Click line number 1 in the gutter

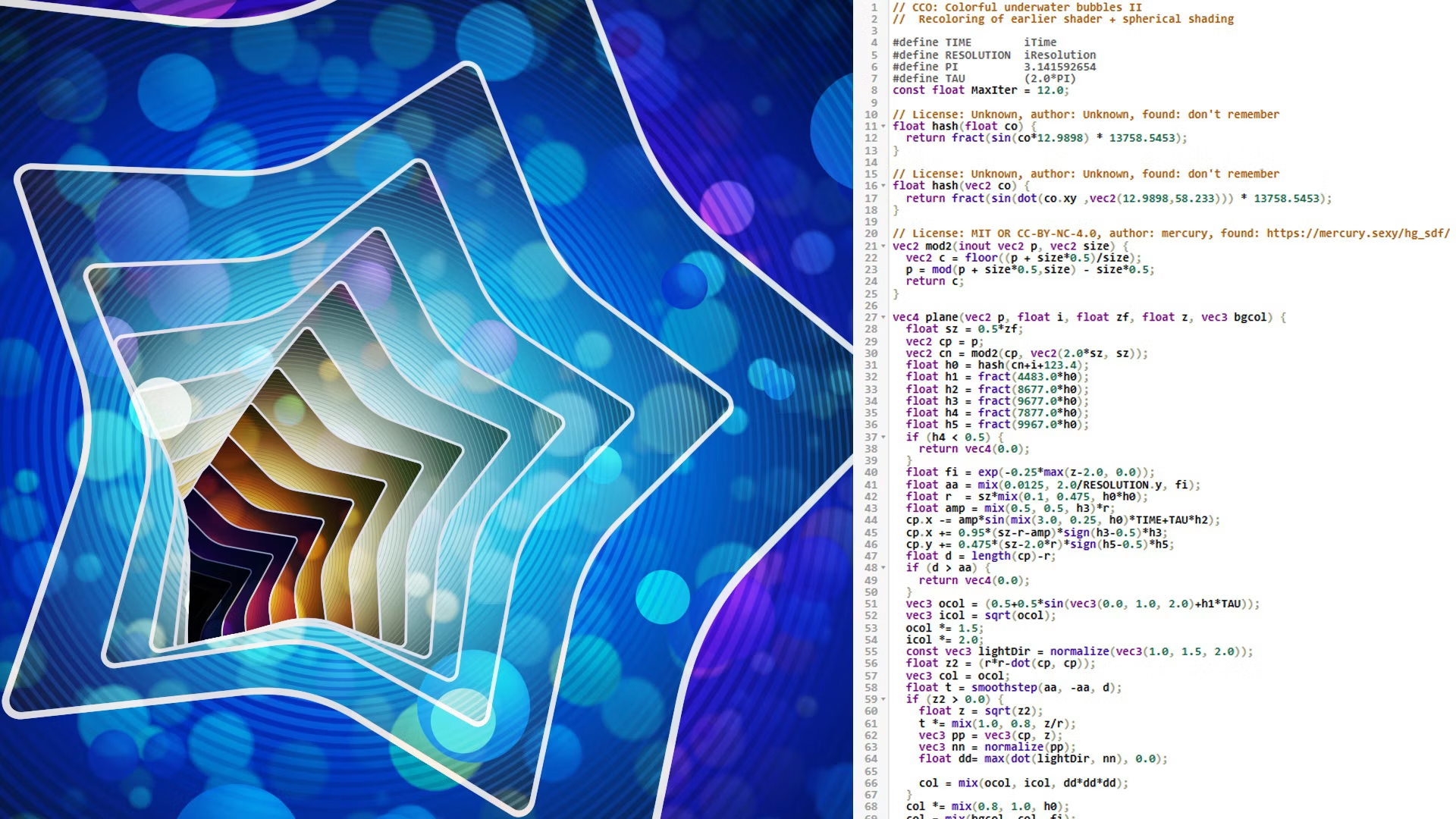point(874,7)
